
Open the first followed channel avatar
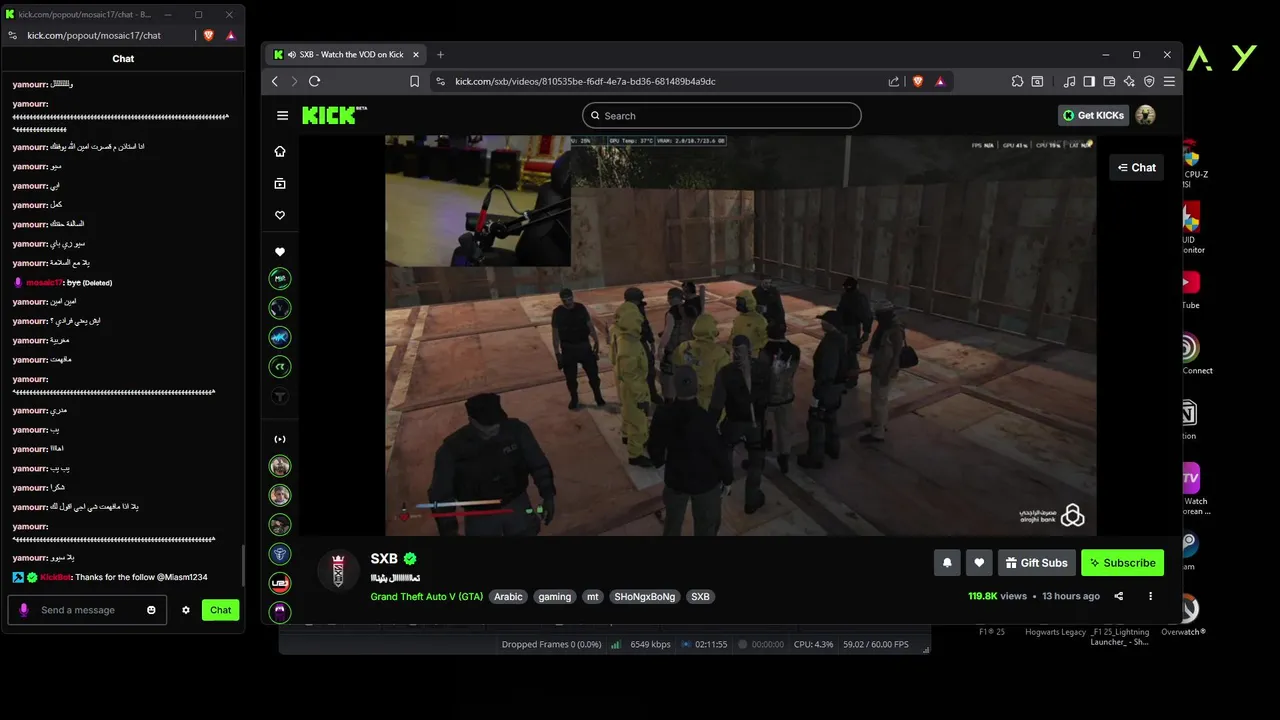pyautogui.click(x=280, y=279)
